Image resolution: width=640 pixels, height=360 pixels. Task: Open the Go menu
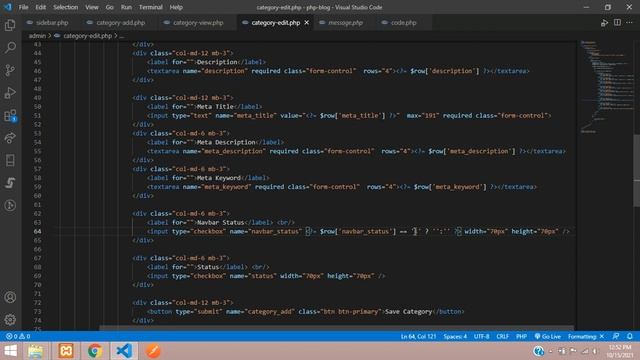[109, 7]
